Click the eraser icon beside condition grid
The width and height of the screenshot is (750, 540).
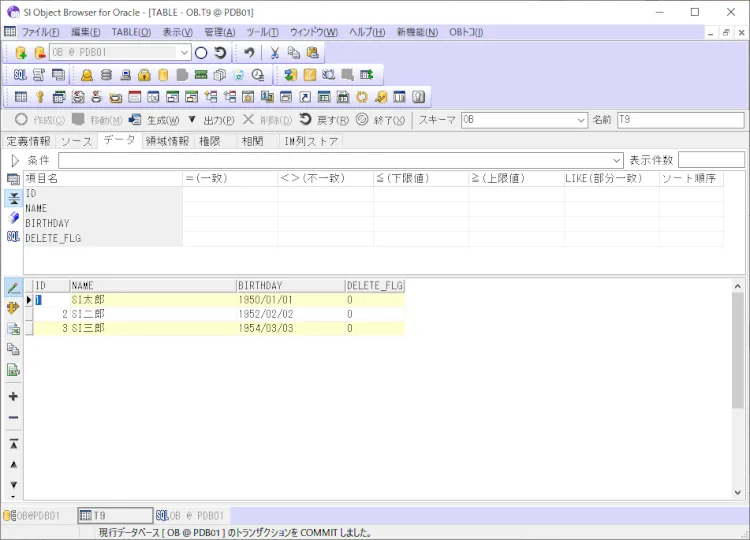[x=13, y=217]
